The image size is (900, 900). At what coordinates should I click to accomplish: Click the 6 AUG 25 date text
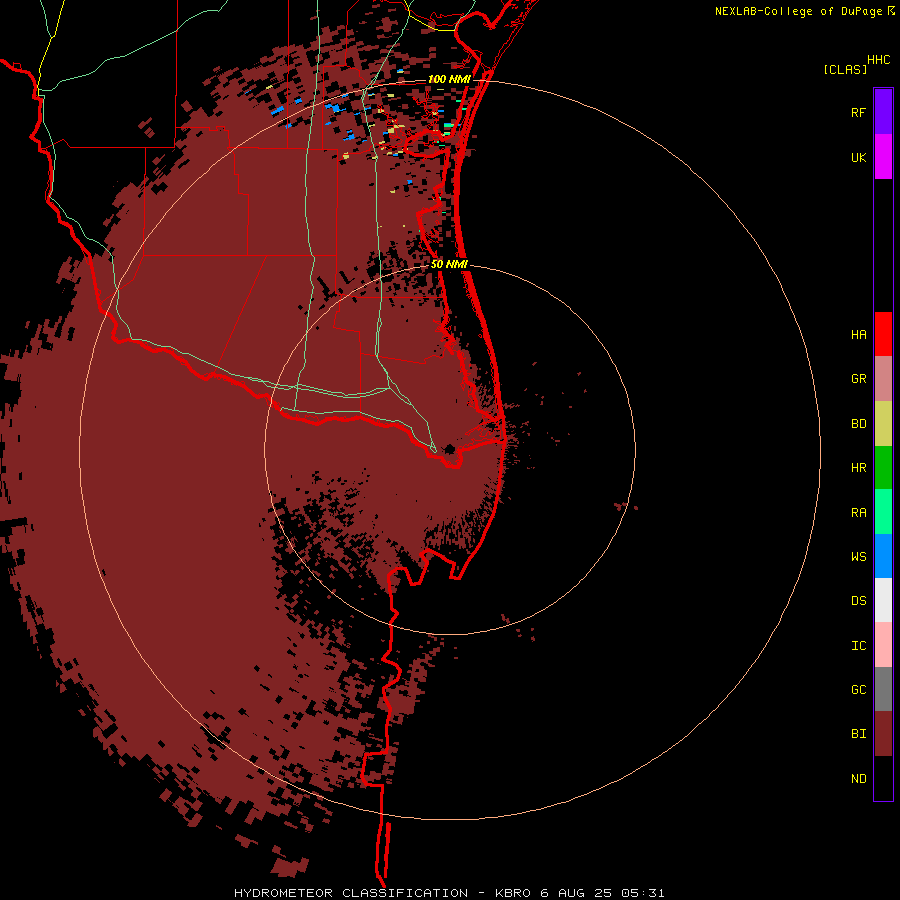coord(577,893)
